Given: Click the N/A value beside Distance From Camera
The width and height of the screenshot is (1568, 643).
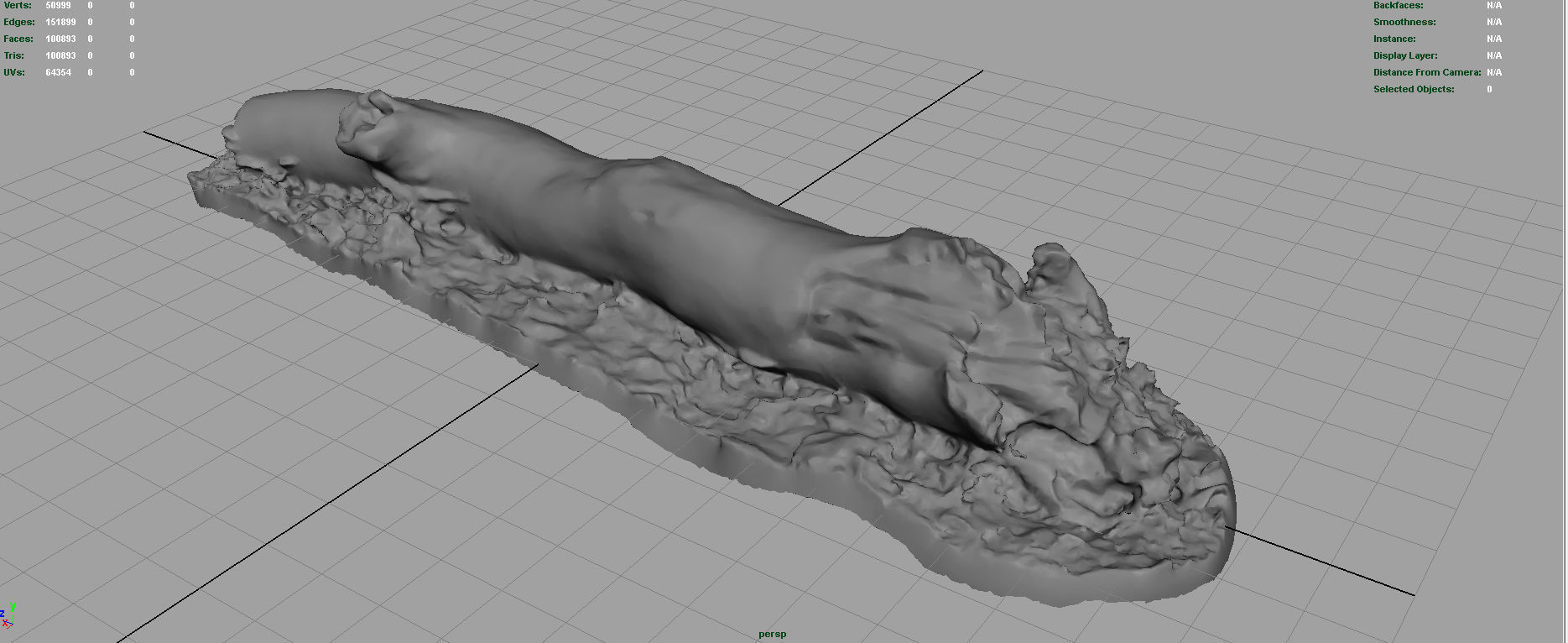Looking at the screenshot, I should click(x=1494, y=72).
